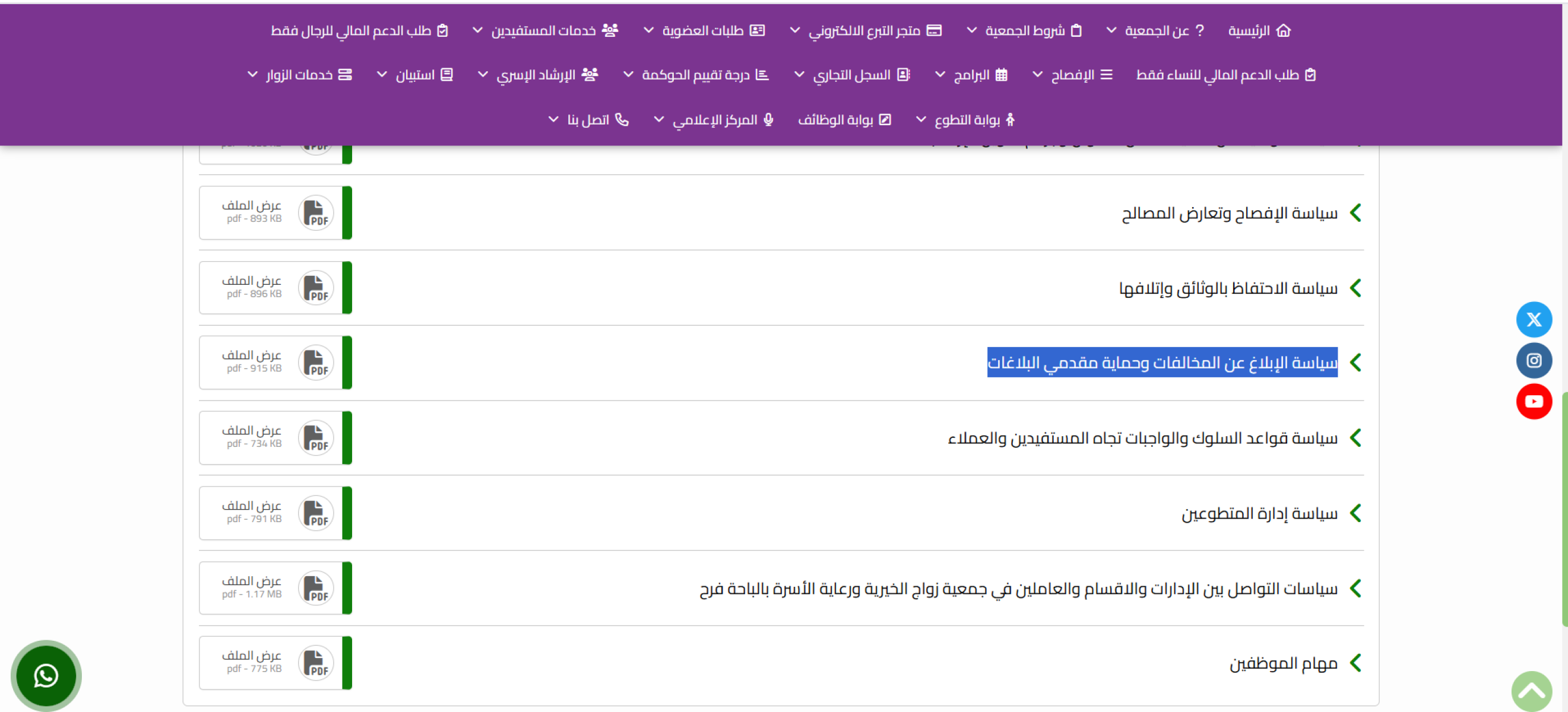1568x712 pixels.
Task: Click PDF icon for سياسة الاحتفاظ بالوثائق وإتلافها
Action: tap(315, 288)
